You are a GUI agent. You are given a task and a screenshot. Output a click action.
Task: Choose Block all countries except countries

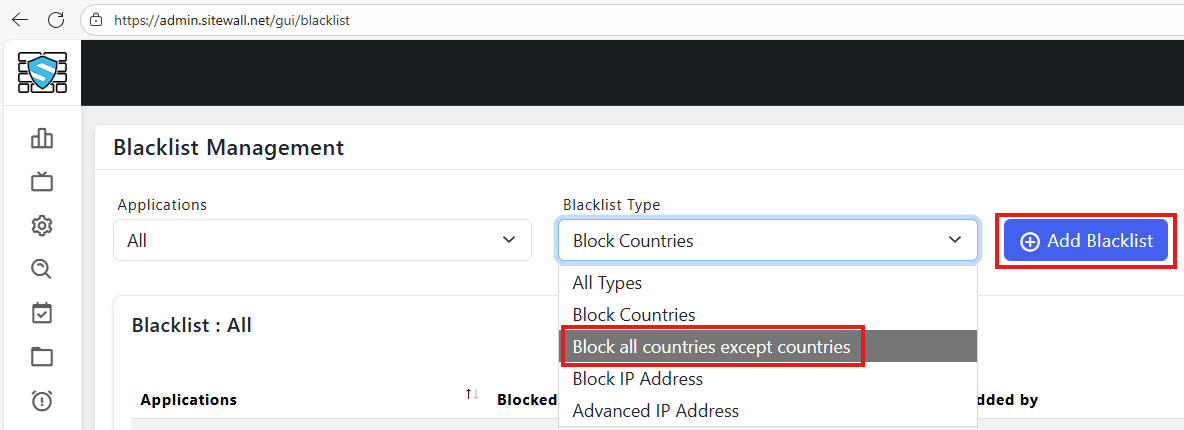pyautogui.click(x=711, y=347)
